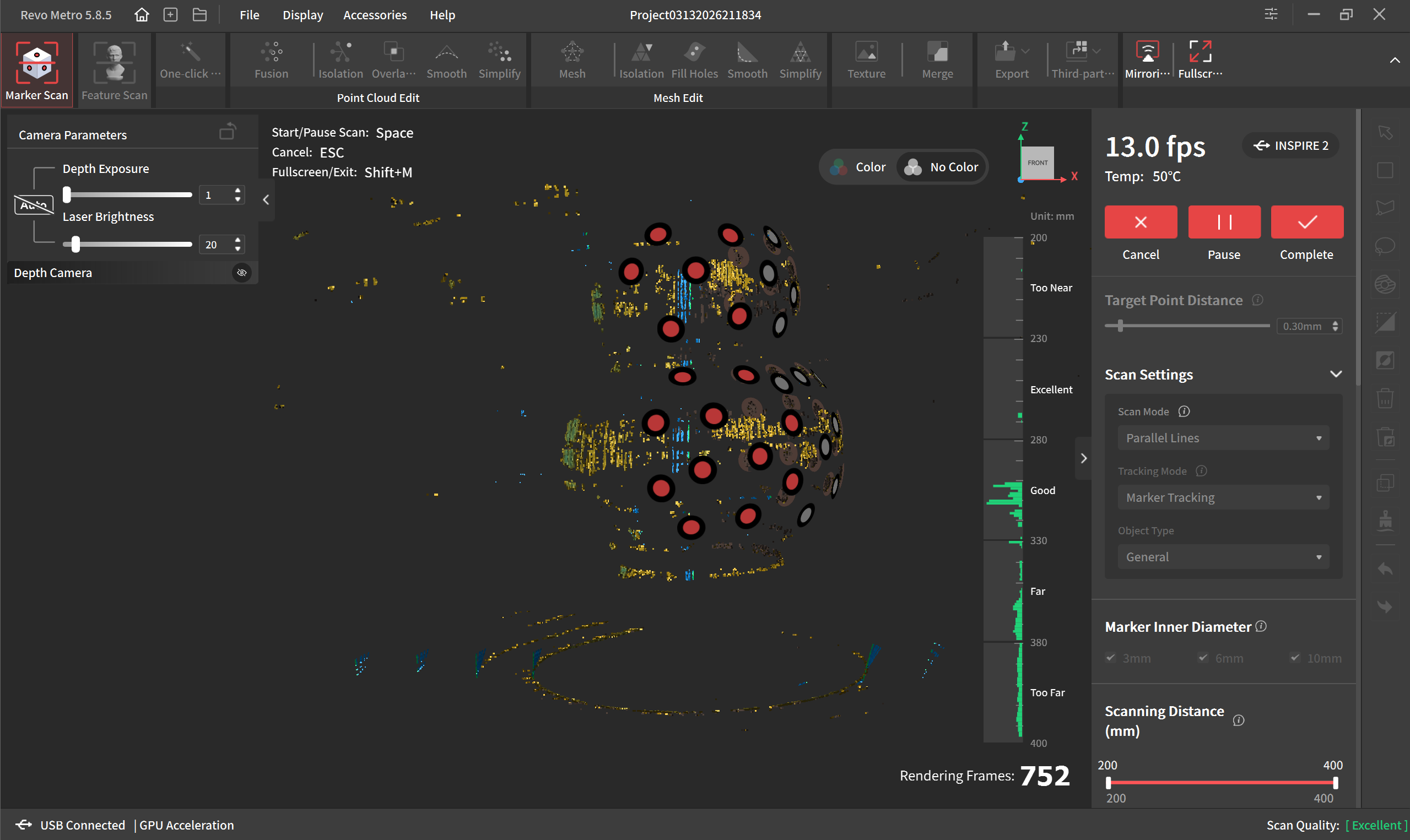
Task: Toggle Depth Camera visibility eye
Action: 242,273
